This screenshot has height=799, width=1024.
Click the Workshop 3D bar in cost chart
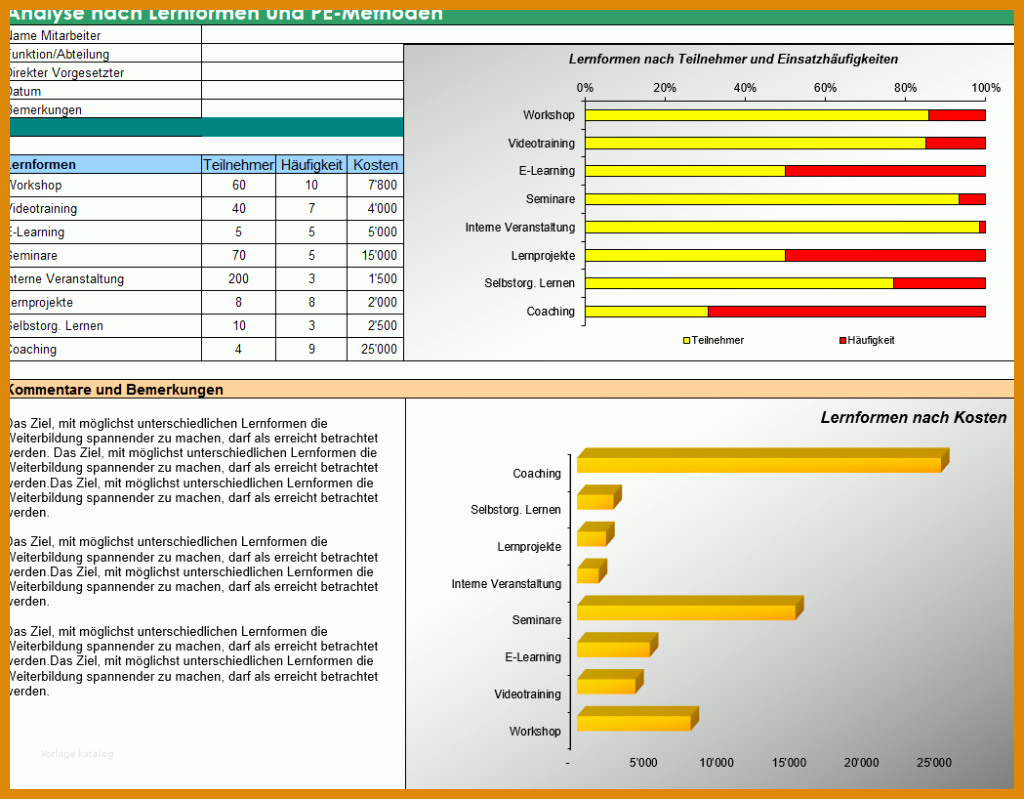pyautogui.click(x=637, y=719)
